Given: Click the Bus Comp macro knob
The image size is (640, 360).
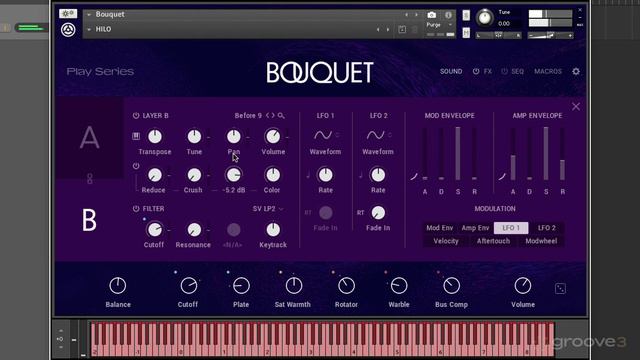Looking at the screenshot, I should point(451,286).
